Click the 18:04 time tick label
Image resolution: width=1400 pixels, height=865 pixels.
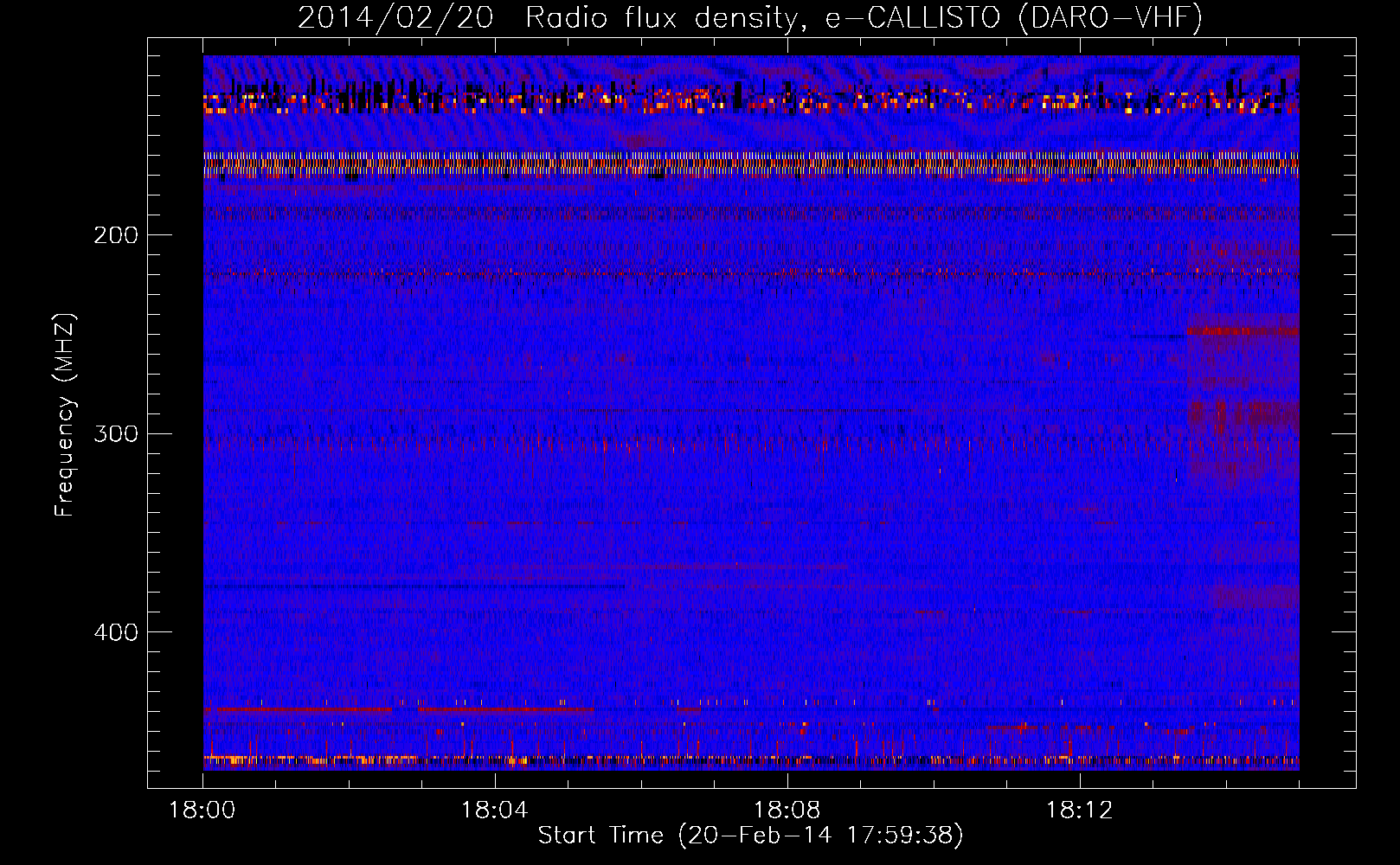494,811
